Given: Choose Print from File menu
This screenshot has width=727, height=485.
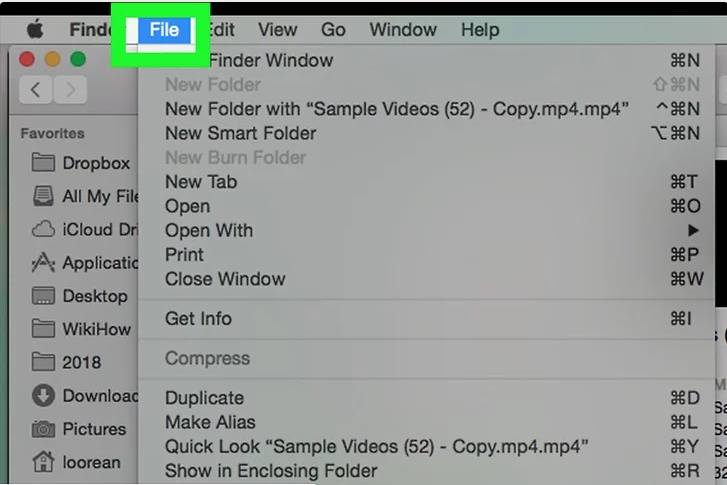Looking at the screenshot, I should 427,255.
